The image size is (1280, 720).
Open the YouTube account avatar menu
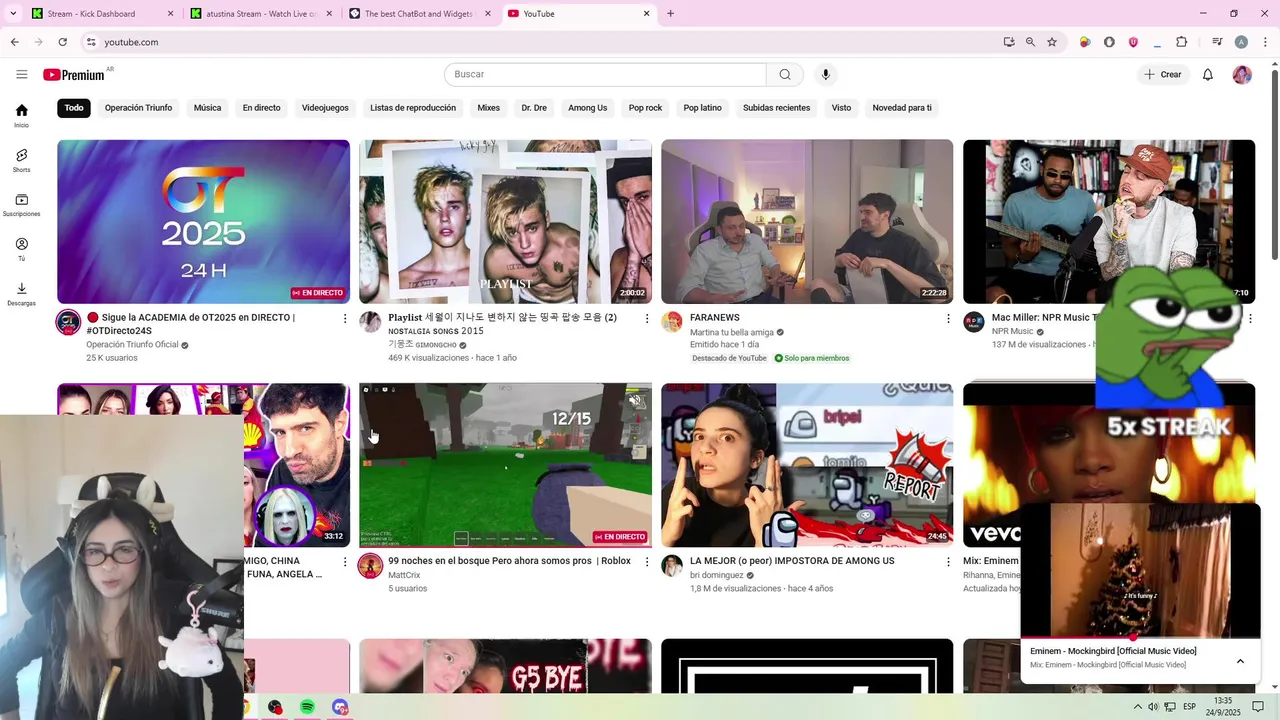tap(1242, 74)
